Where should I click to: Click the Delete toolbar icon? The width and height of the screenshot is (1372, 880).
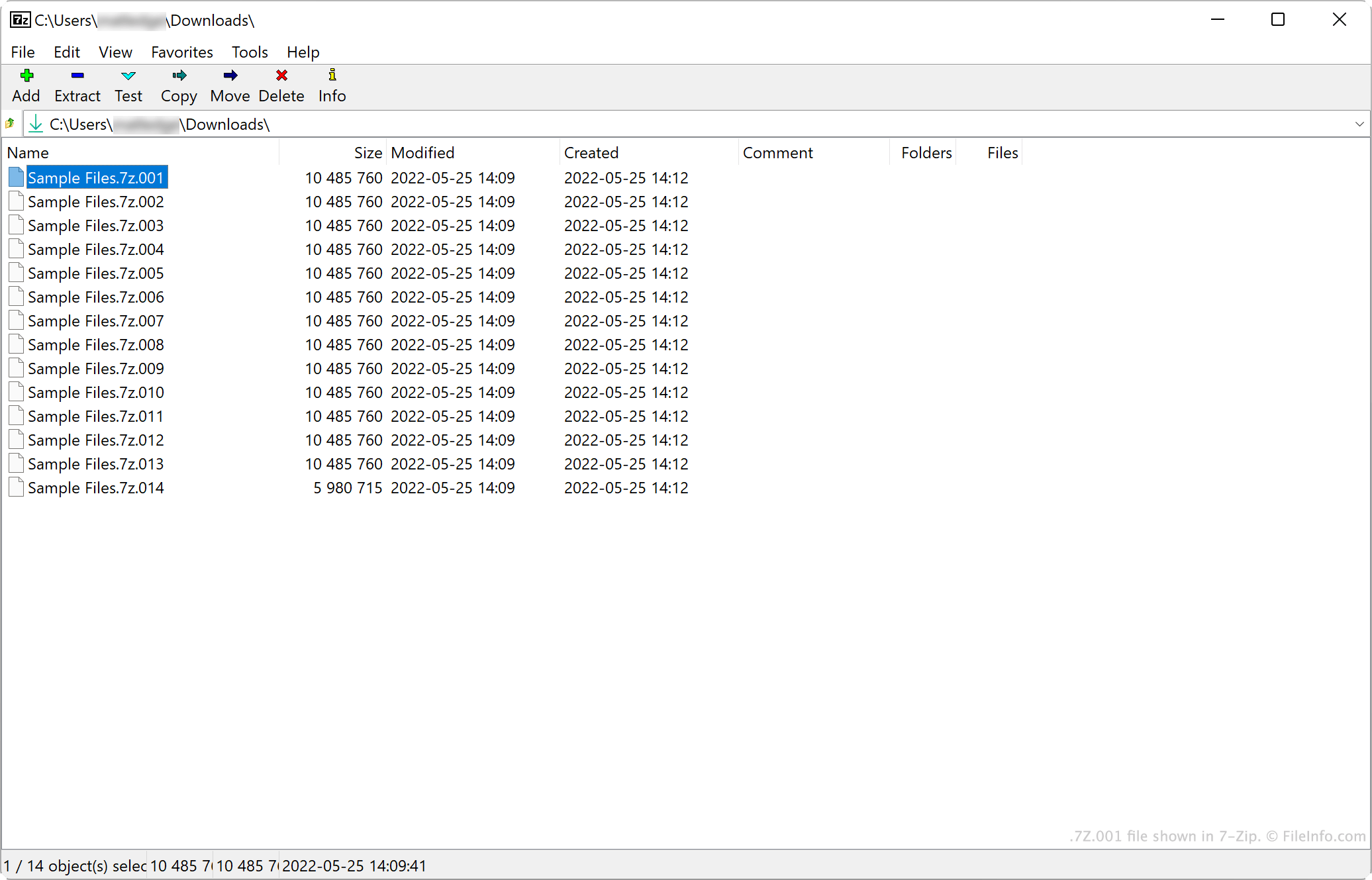[281, 75]
